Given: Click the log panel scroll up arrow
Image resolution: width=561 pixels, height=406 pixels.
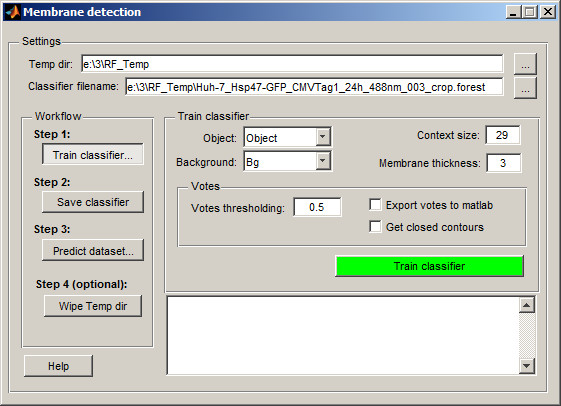Looking at the screenshot, I should pyautogui.click(x=526, y=305).
